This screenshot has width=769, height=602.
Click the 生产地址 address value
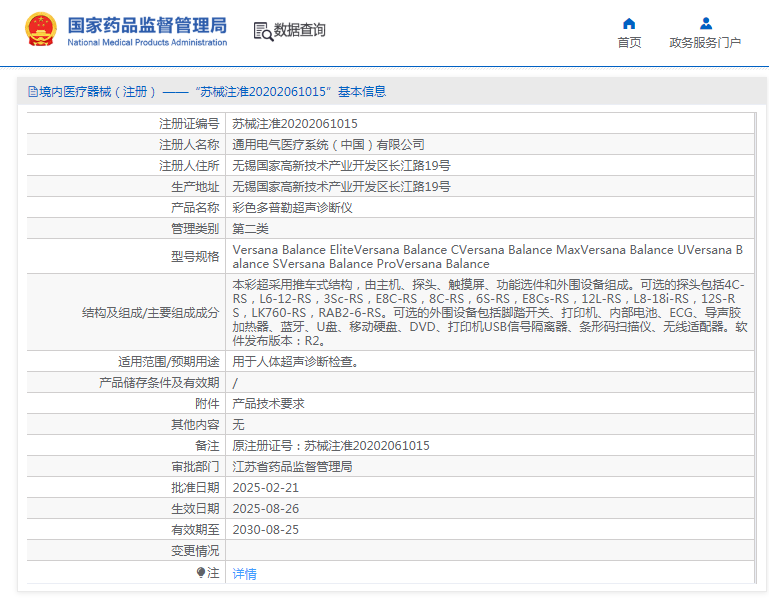coord(341,187)
